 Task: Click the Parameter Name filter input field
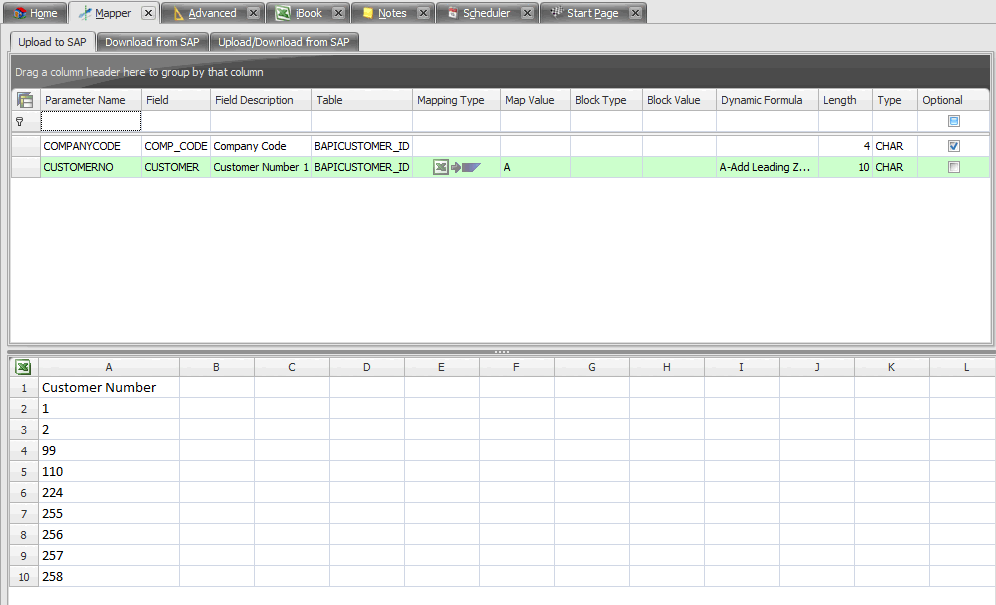tap(91, 121)
